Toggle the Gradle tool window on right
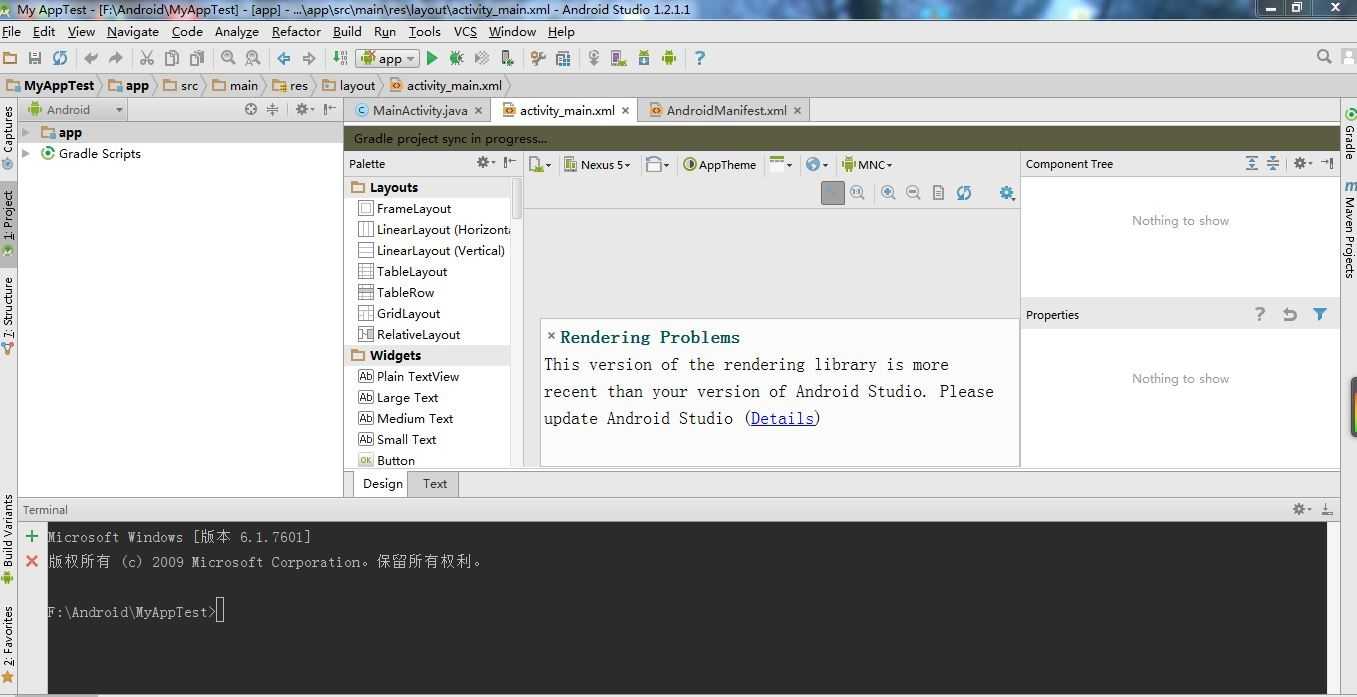 (x=1349, y=132)
